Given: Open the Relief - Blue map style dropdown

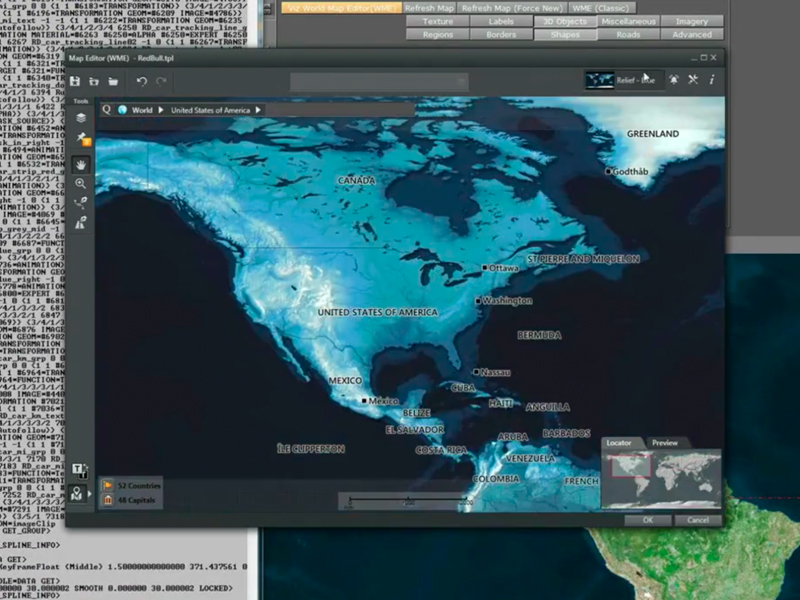Looking at the screenshot, I should pyautogui.click(x=624, y=80).
